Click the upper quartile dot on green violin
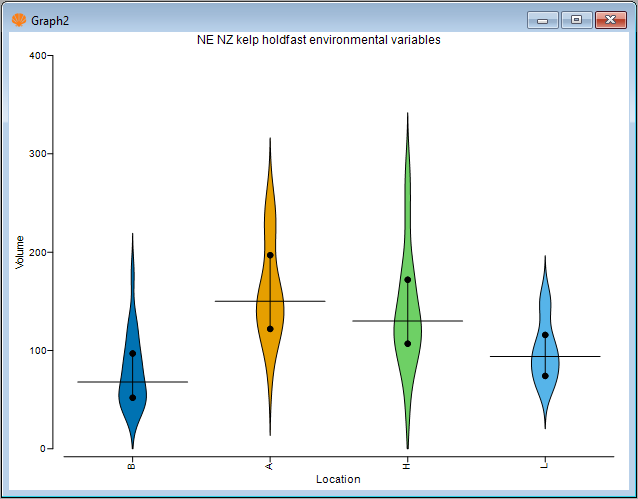Screen dimensions: 638x499 [408, 280]
